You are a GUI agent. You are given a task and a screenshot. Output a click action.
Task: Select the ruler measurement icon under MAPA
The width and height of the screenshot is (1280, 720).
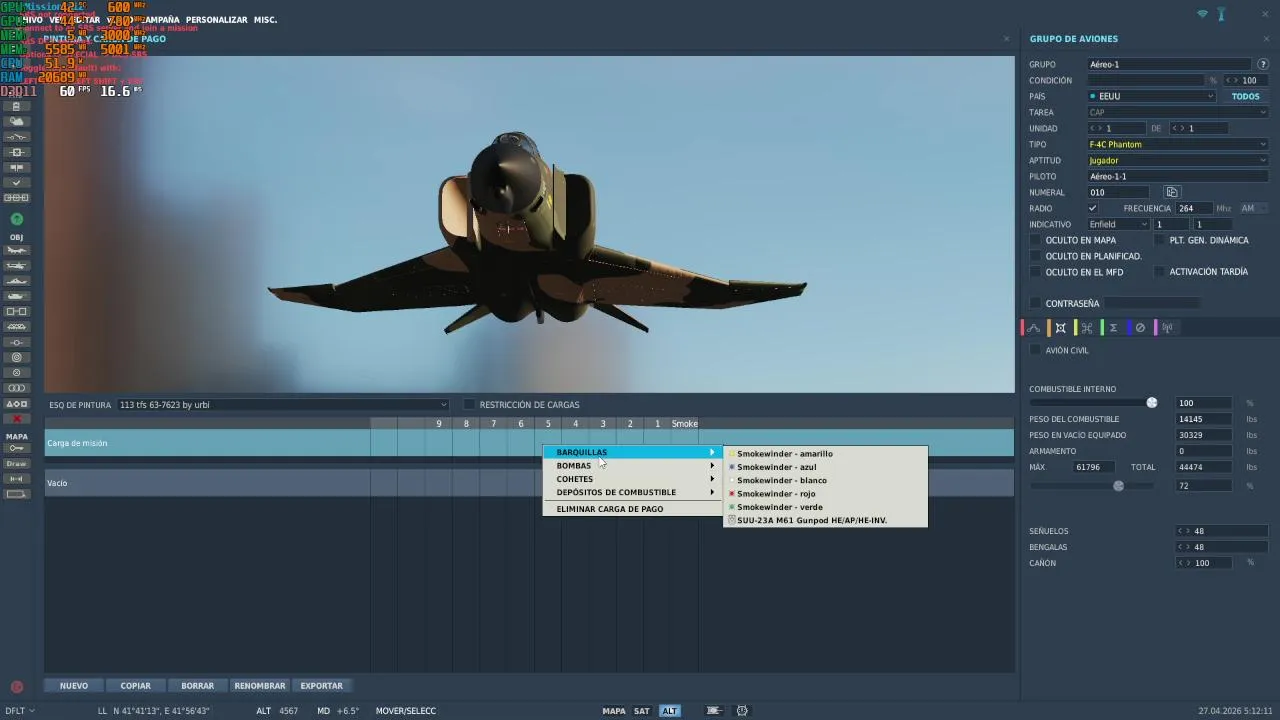[x=16, y=479]
